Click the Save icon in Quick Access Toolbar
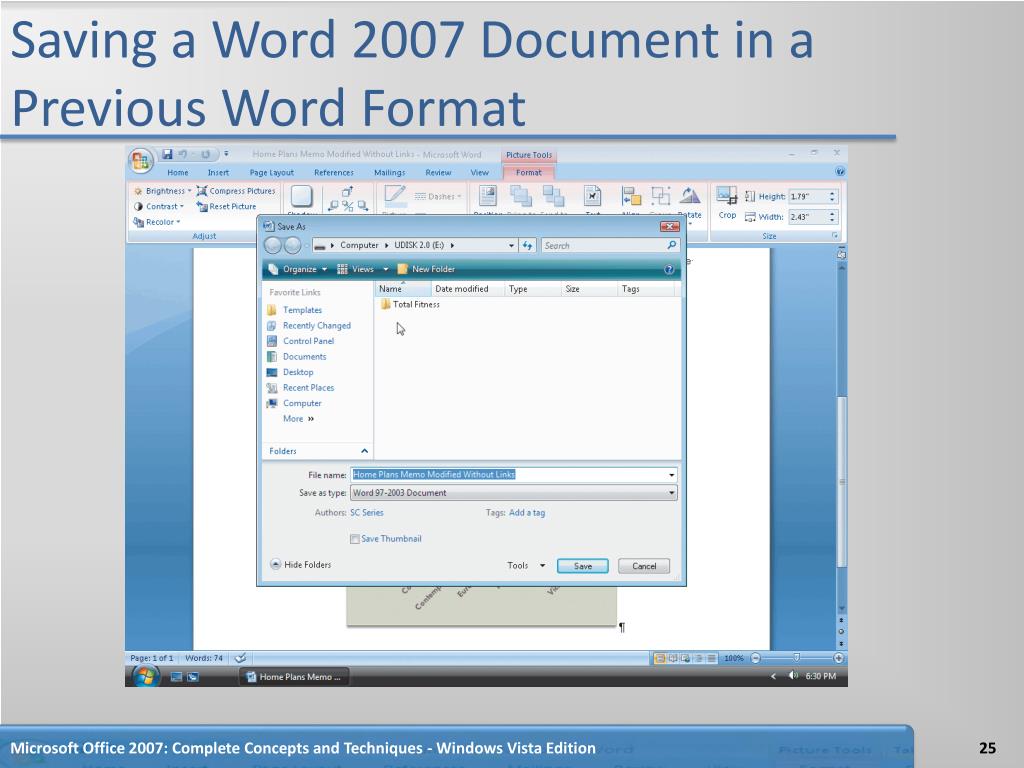Image resolution: width=1024 pixels, height=768 pixels. (167, 154)
